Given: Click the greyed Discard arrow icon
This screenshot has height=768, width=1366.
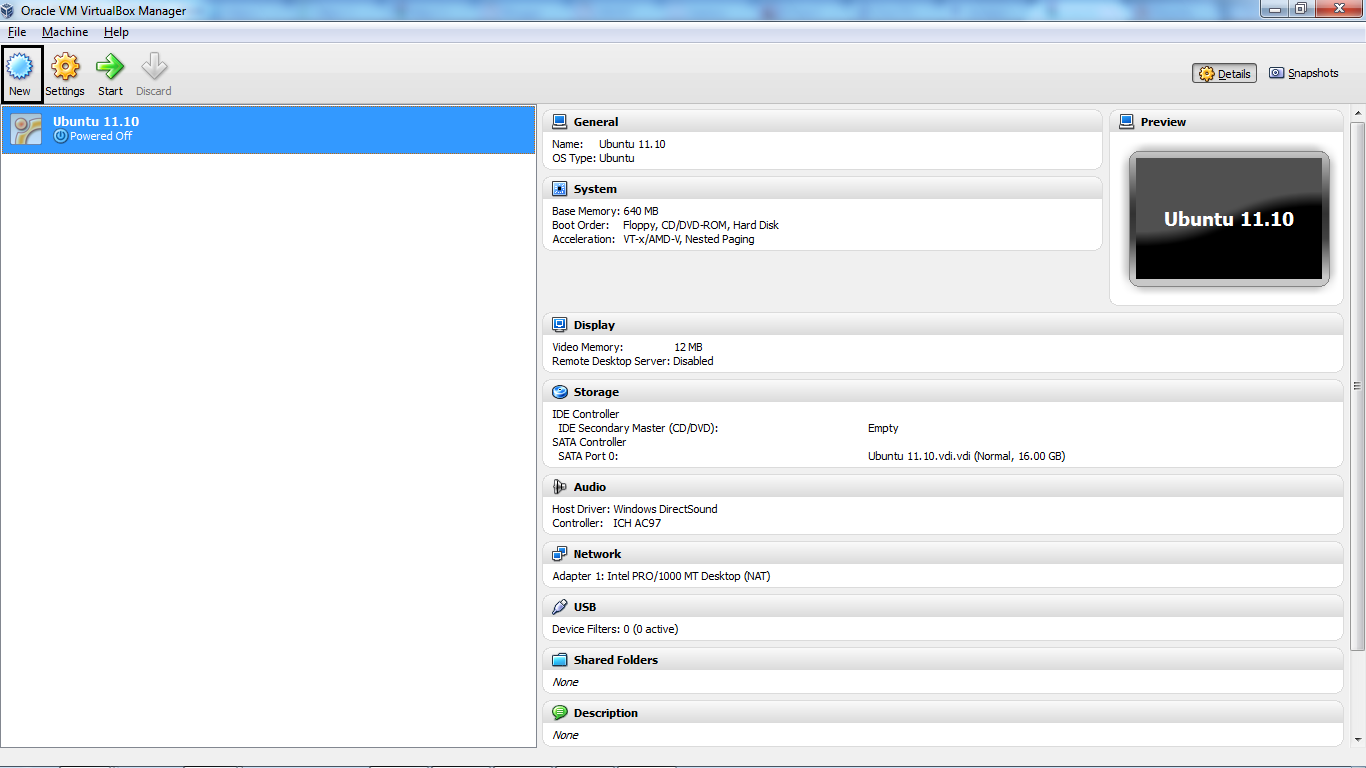Looking at the screenshot, I should 154,67.
